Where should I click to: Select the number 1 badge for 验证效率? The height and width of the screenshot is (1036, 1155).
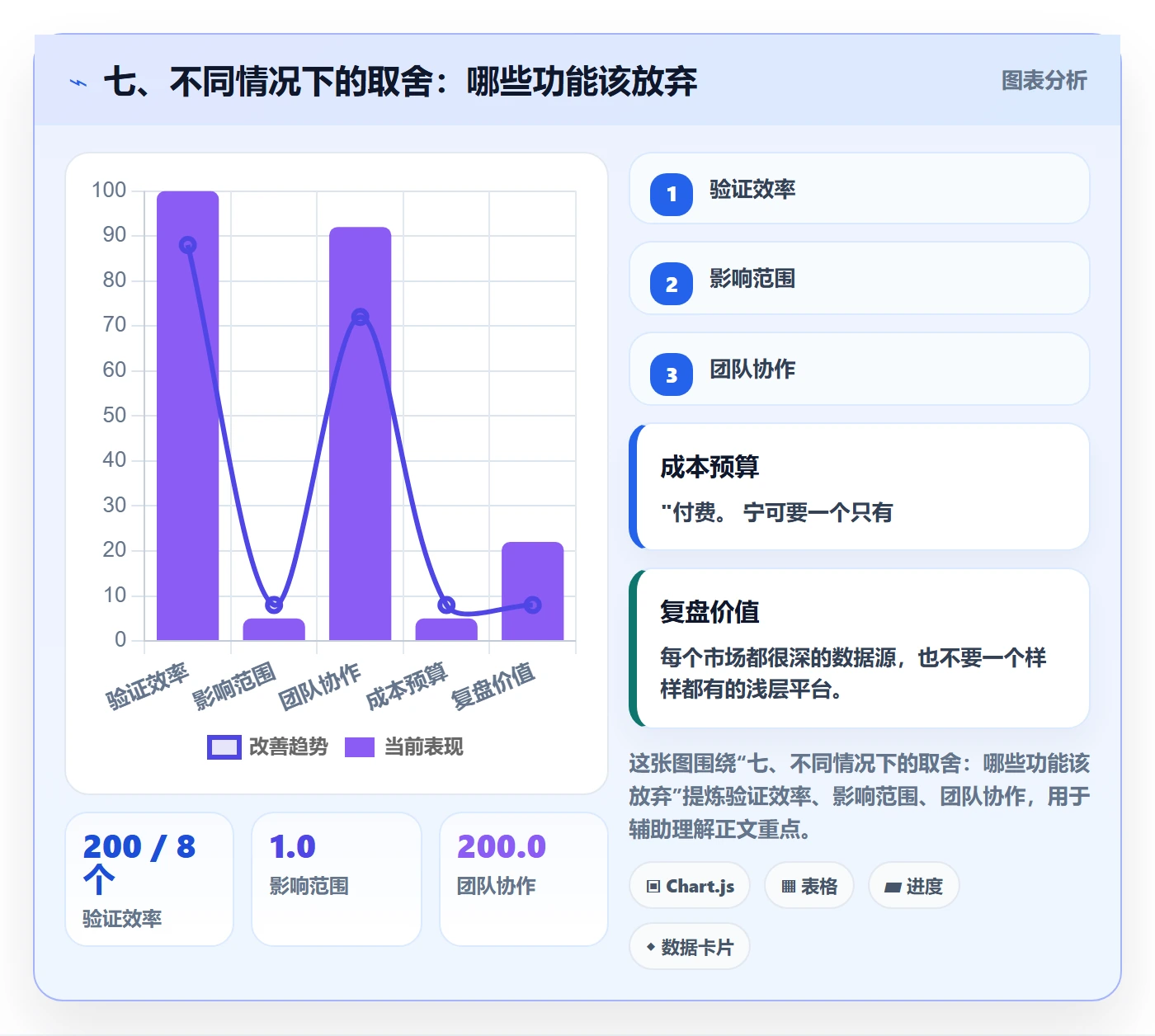[672, 194]
